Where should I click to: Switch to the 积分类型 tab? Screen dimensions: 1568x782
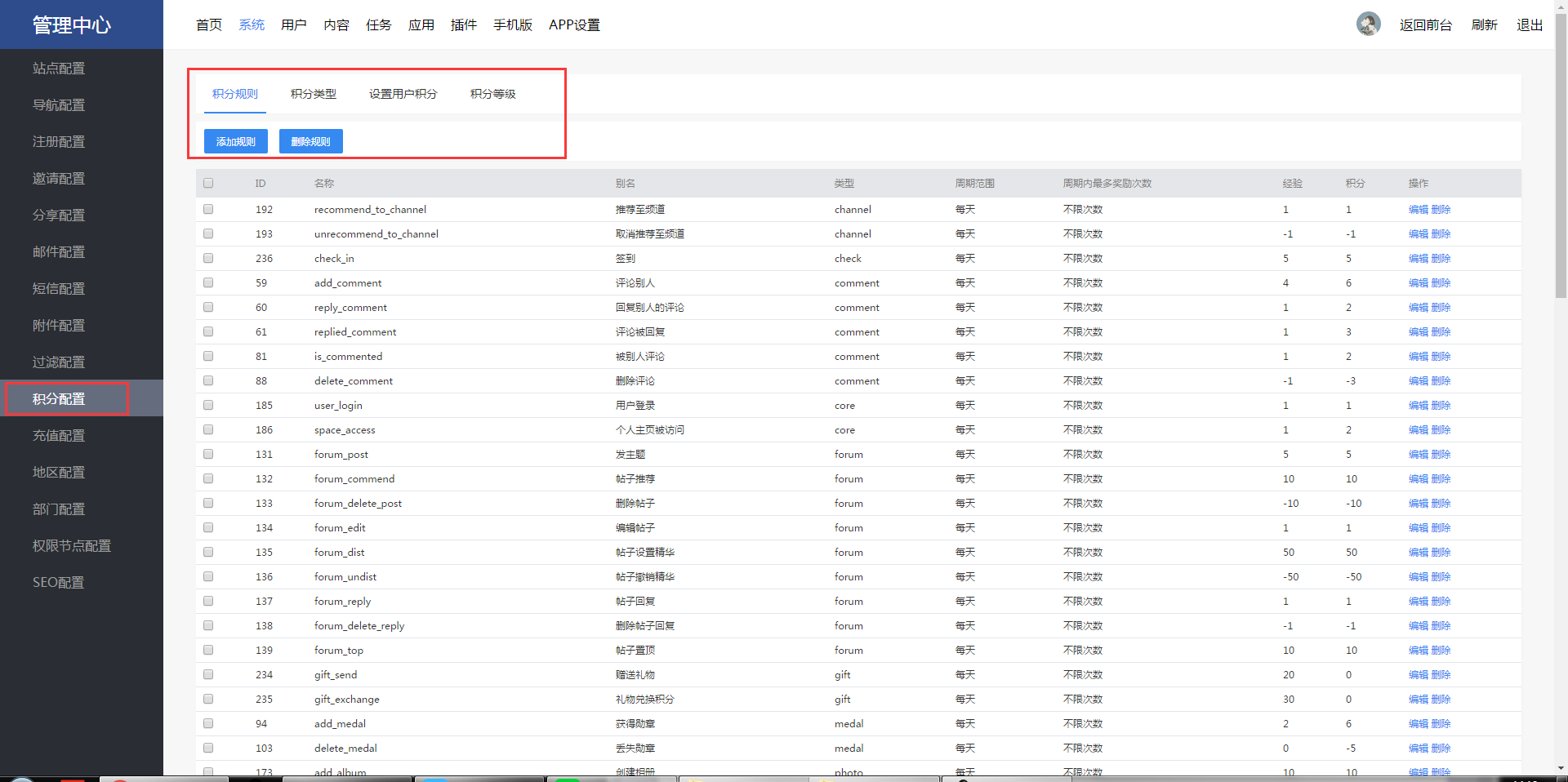coord(314,94)
